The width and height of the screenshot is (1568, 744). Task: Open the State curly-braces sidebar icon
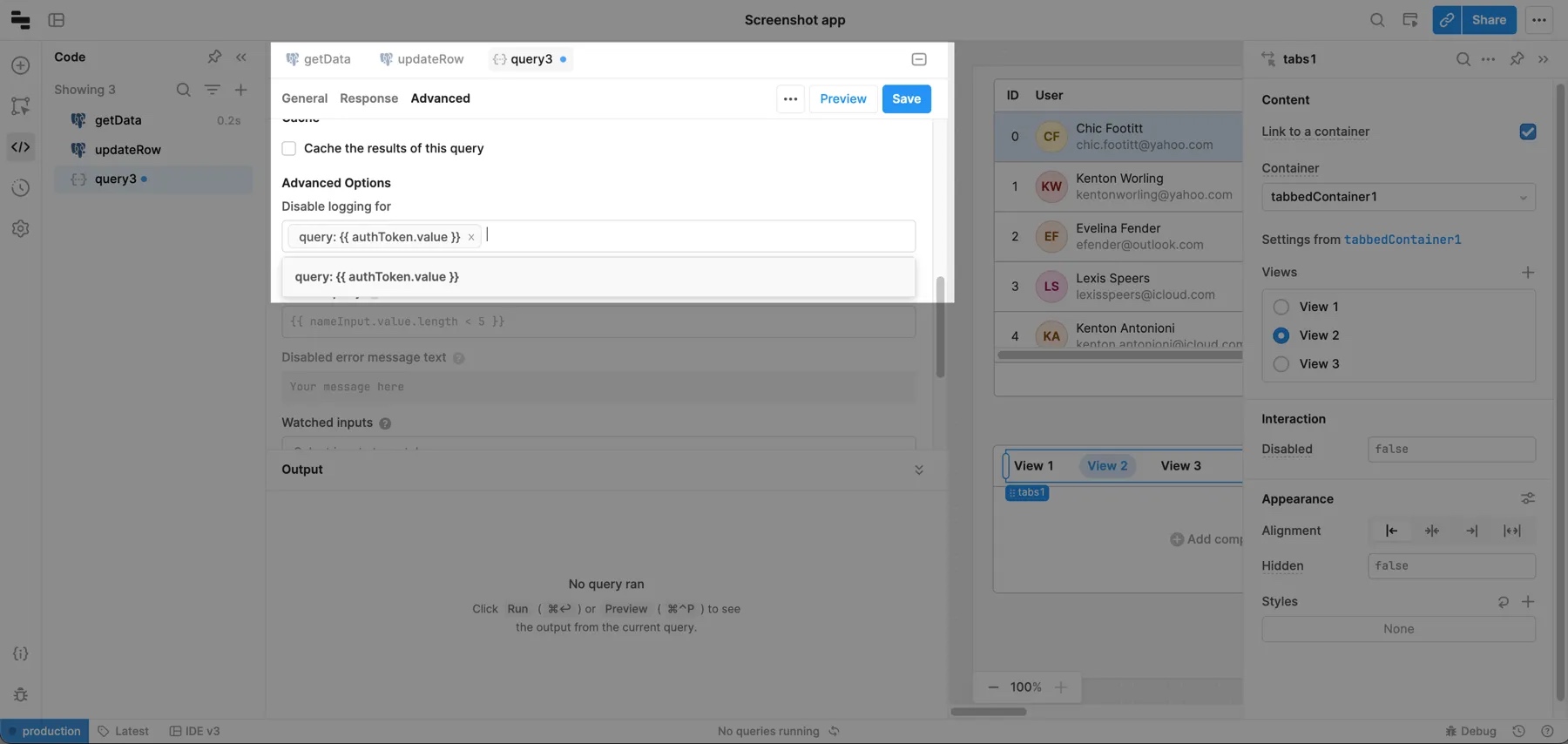pos(21,653)
